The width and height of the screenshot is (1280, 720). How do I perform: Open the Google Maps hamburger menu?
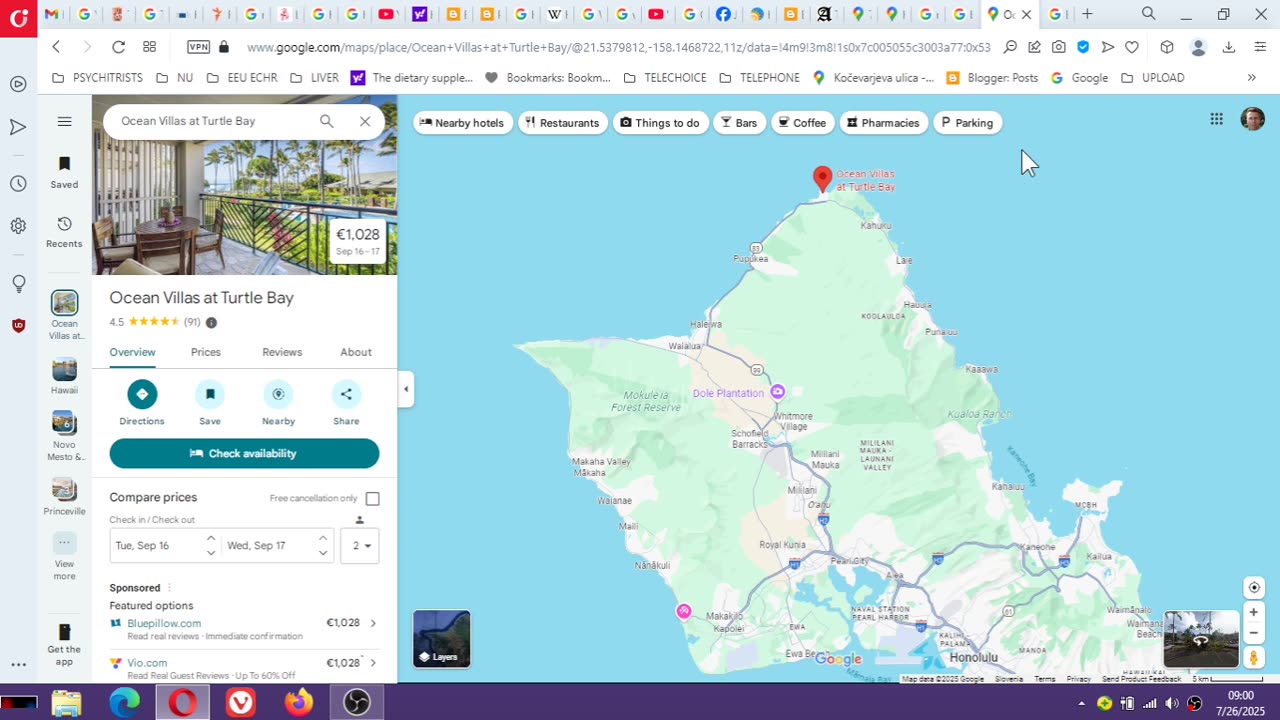click(65, 122)
